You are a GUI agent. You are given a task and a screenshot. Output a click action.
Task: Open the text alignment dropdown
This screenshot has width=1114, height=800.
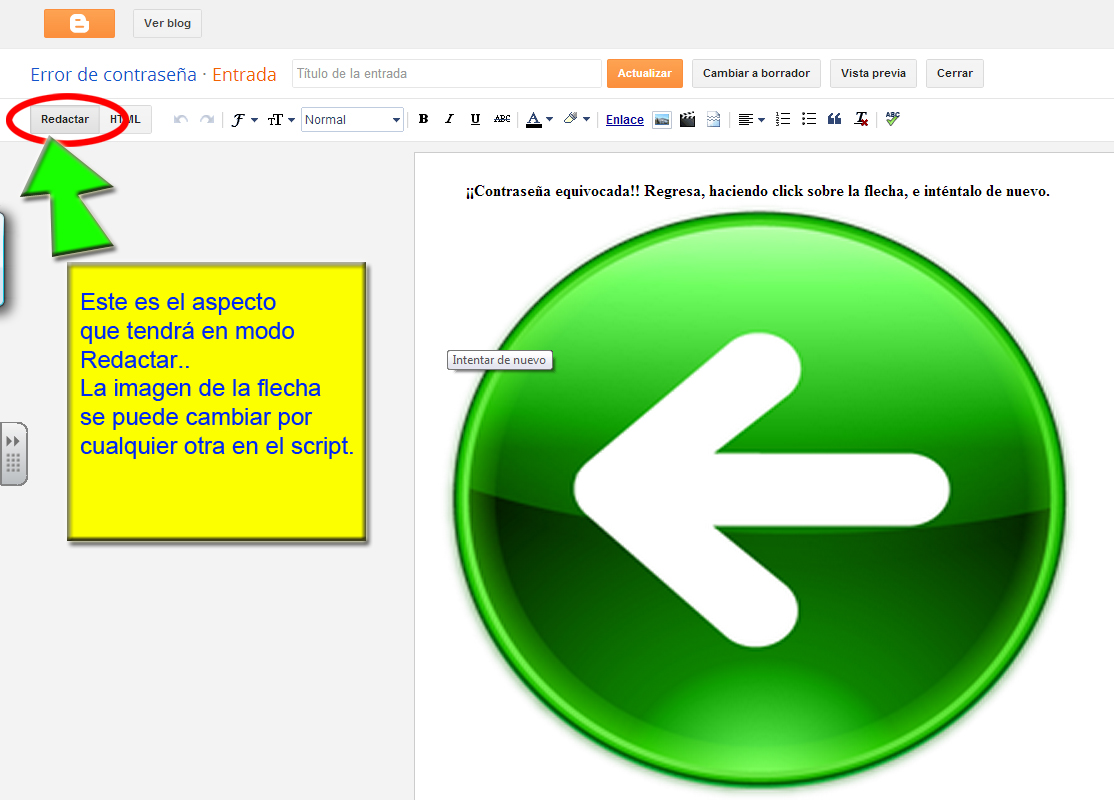pos(750,119)
